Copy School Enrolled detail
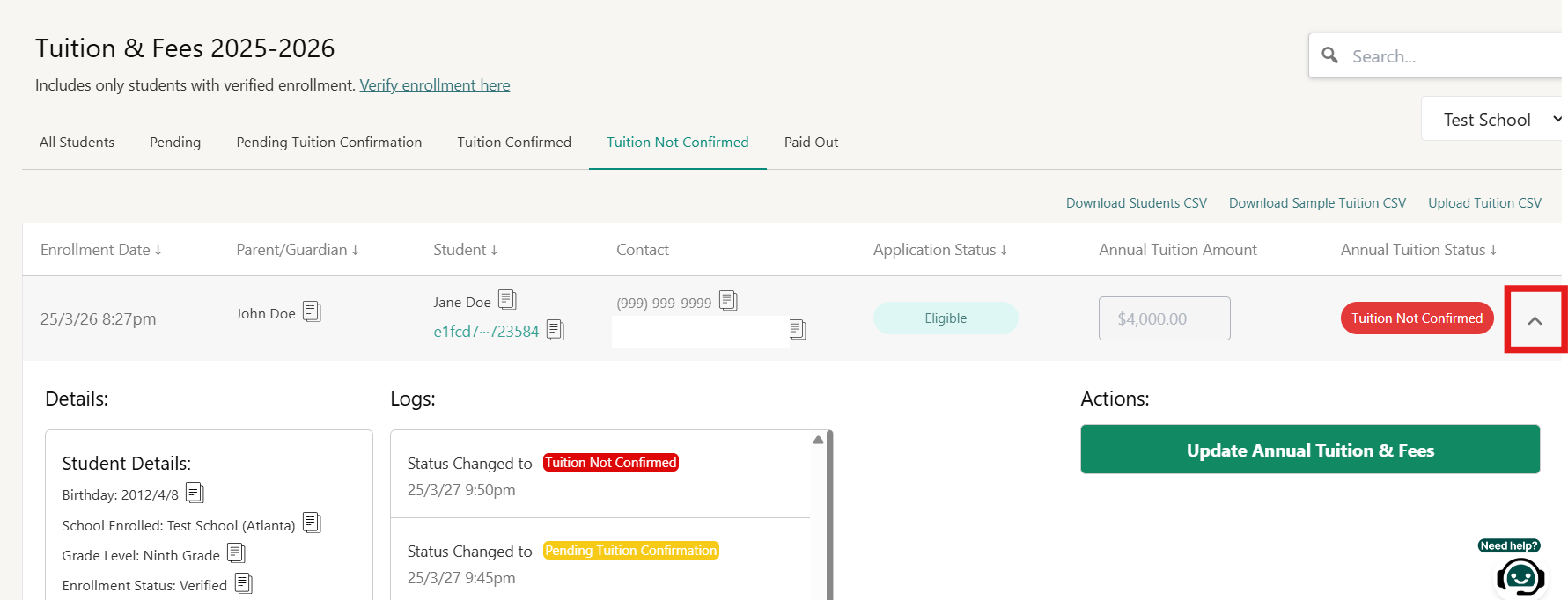 pyautogui.click(x=312, y=523)
